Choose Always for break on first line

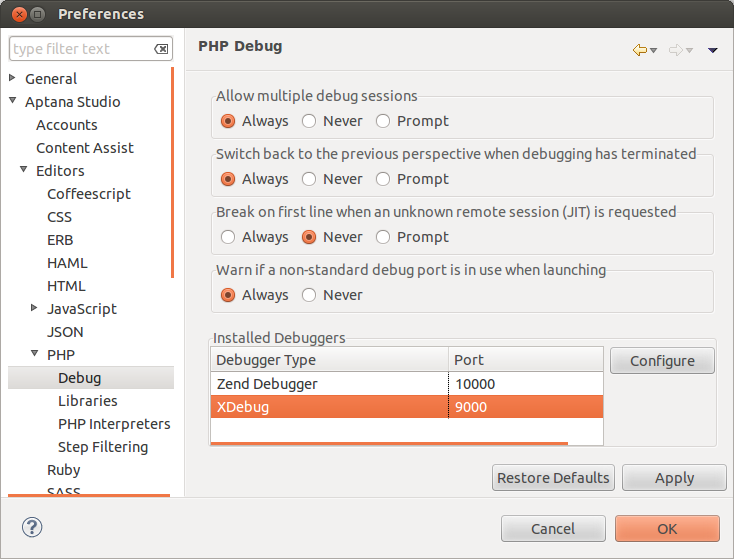[229, 237]
